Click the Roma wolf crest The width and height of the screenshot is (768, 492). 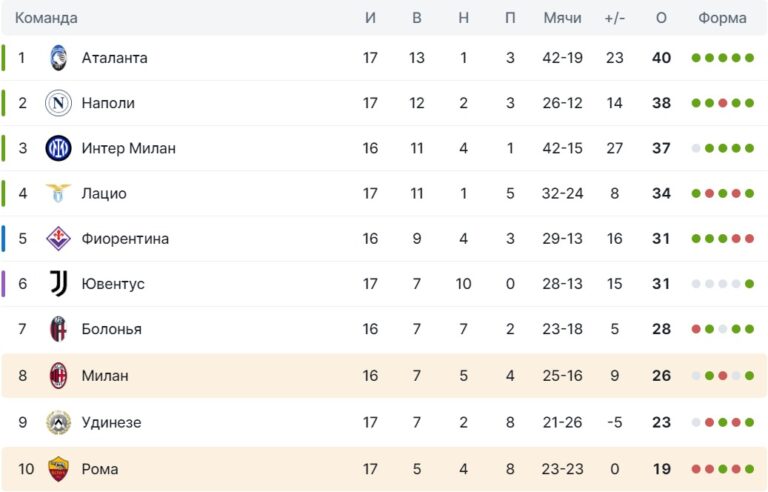(58, 468)
